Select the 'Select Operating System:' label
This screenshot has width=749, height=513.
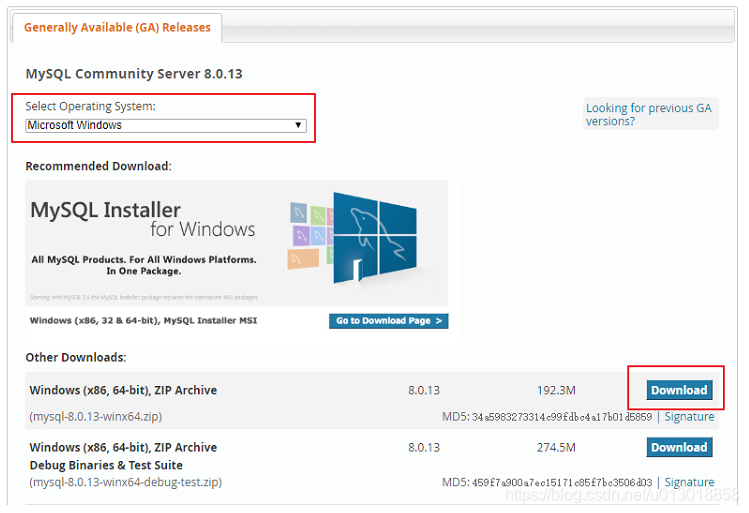(x=90, y=107)
